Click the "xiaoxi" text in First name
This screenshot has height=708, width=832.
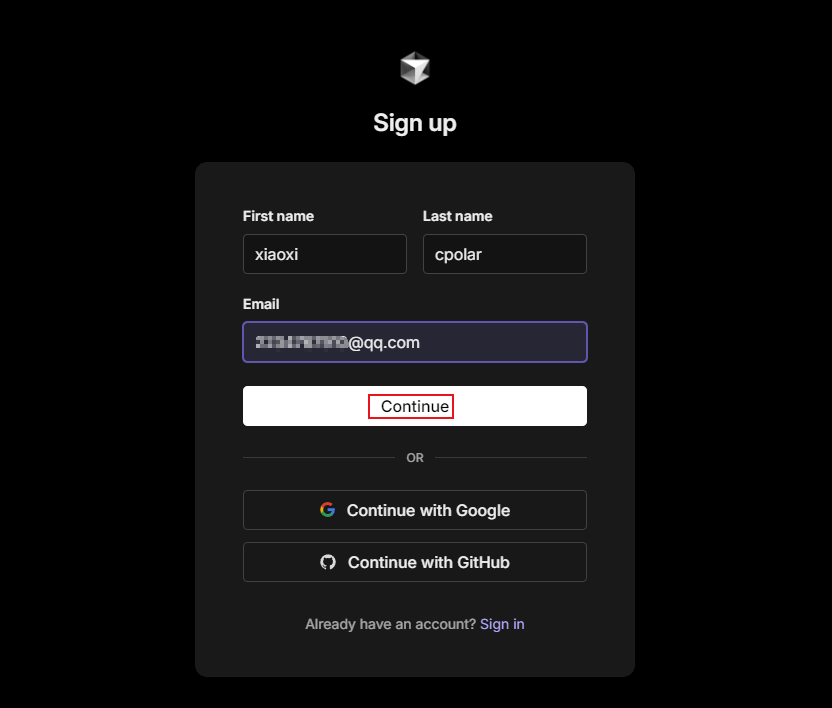[277, 254]
